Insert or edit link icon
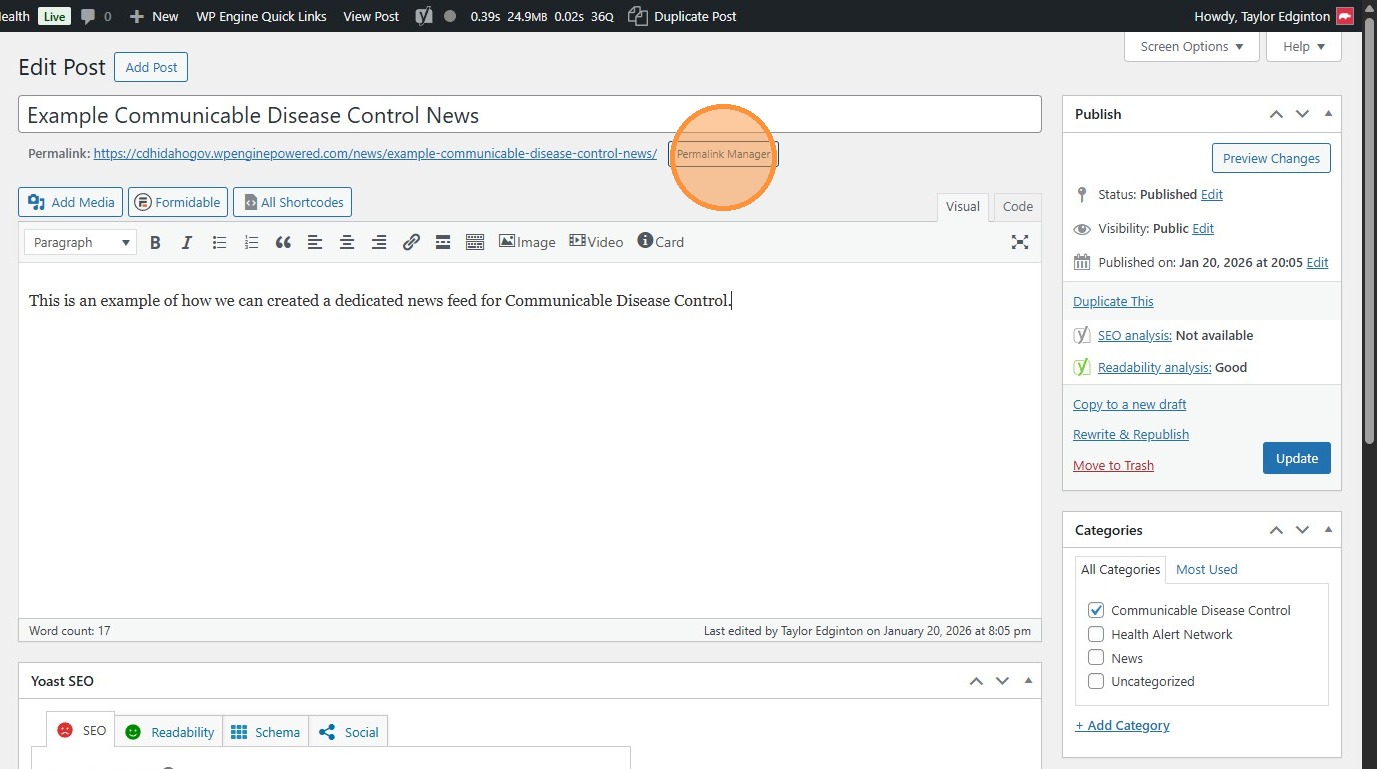This screenshot has height=769, width=1377. pyautogui.click(x=411, y=242)
